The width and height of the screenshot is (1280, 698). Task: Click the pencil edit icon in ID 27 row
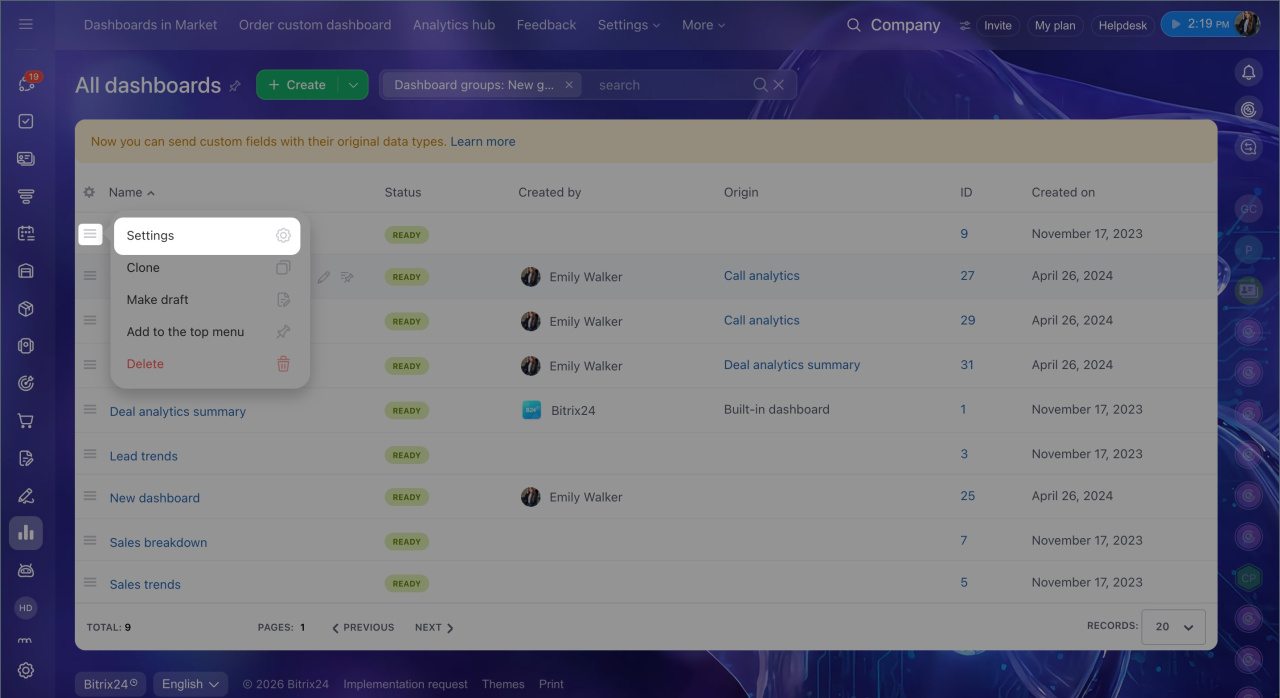pos(323,277)
